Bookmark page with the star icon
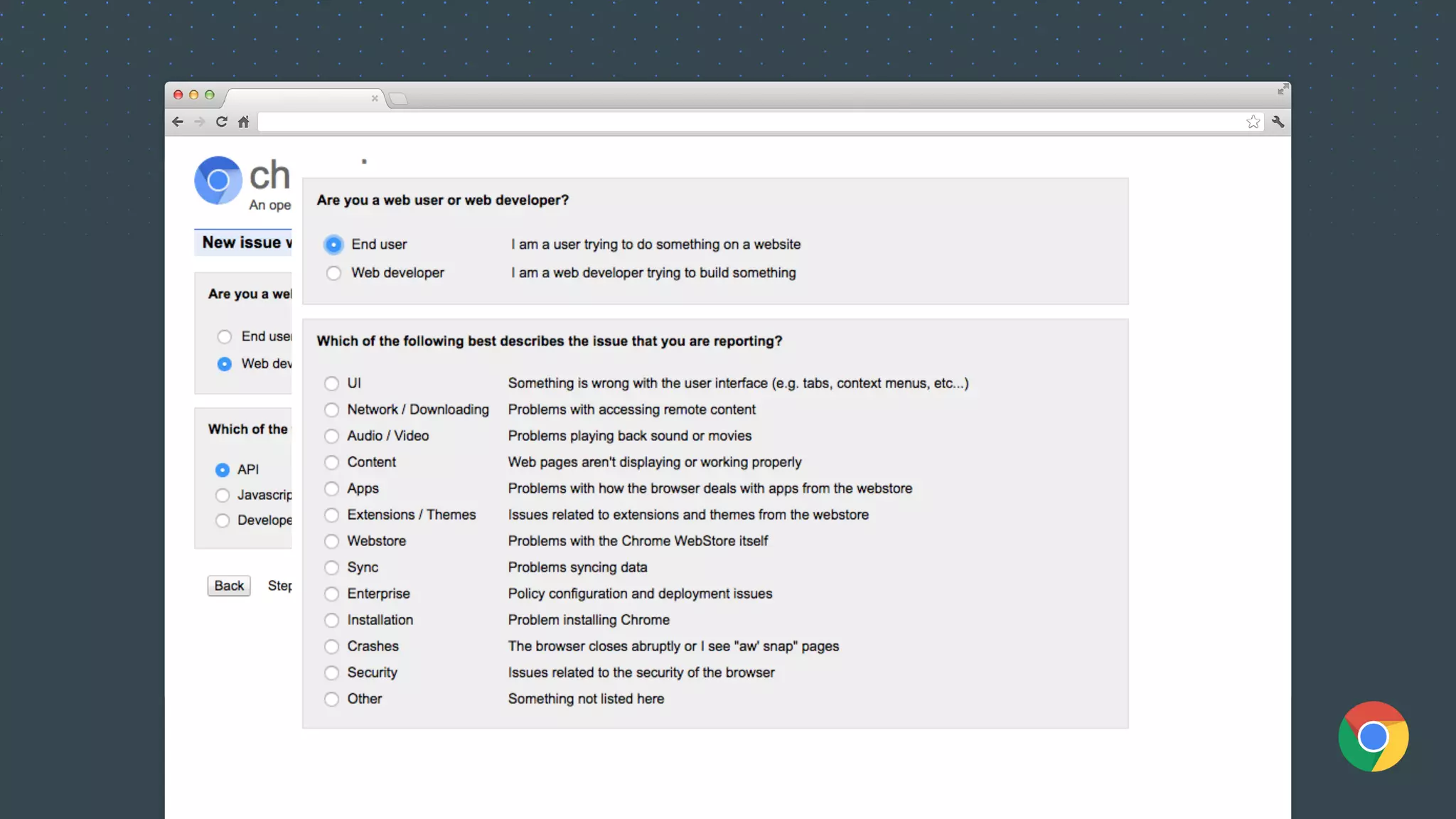The height and width of the screenshot is (819, 1456). pos(1253,122)
